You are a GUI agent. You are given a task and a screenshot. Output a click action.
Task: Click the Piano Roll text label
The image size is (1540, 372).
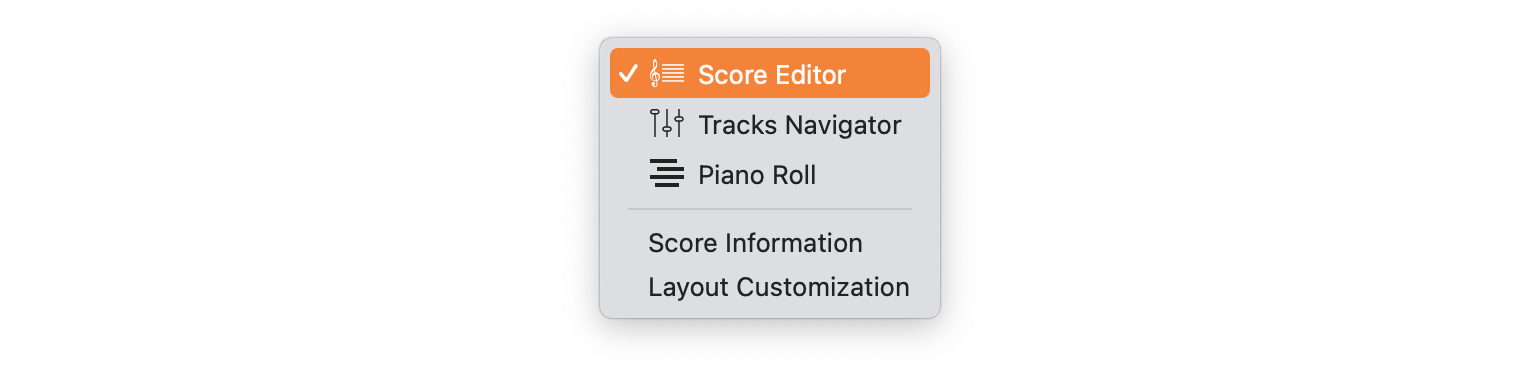pyautogui.click(x=757, y=175)
